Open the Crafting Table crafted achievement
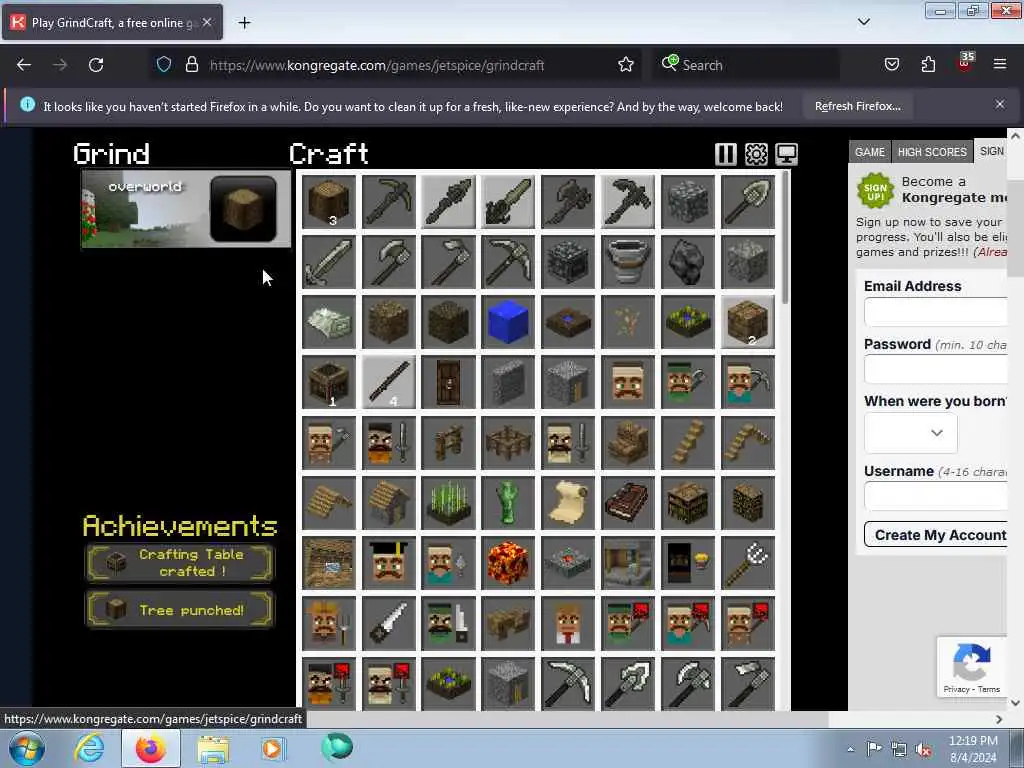1024x768 pixels. click(x=180, y=562)
